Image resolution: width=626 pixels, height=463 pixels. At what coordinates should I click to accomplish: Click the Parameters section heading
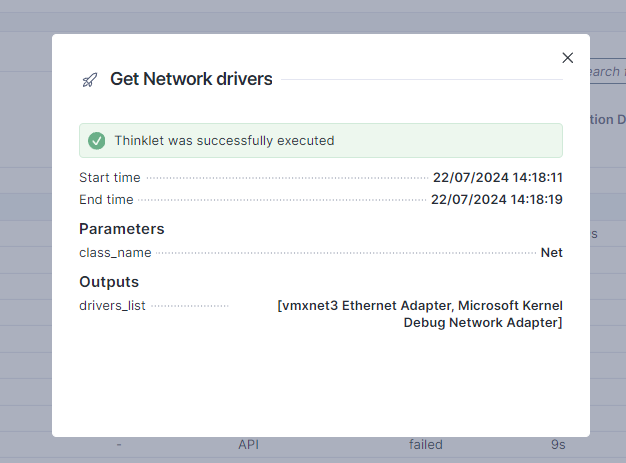click(x=122, y=229)
